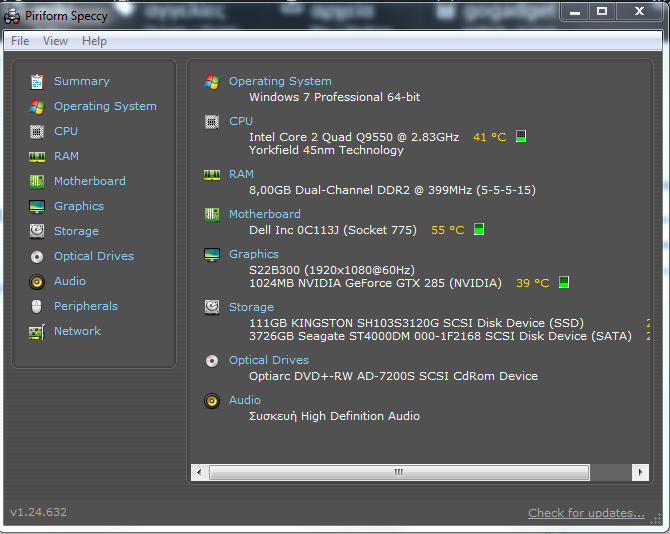Image resolution: width=670 pixels, height=534 pixels.
Task: Go to the CPU section in sidebar
Action: pos(66,131)
